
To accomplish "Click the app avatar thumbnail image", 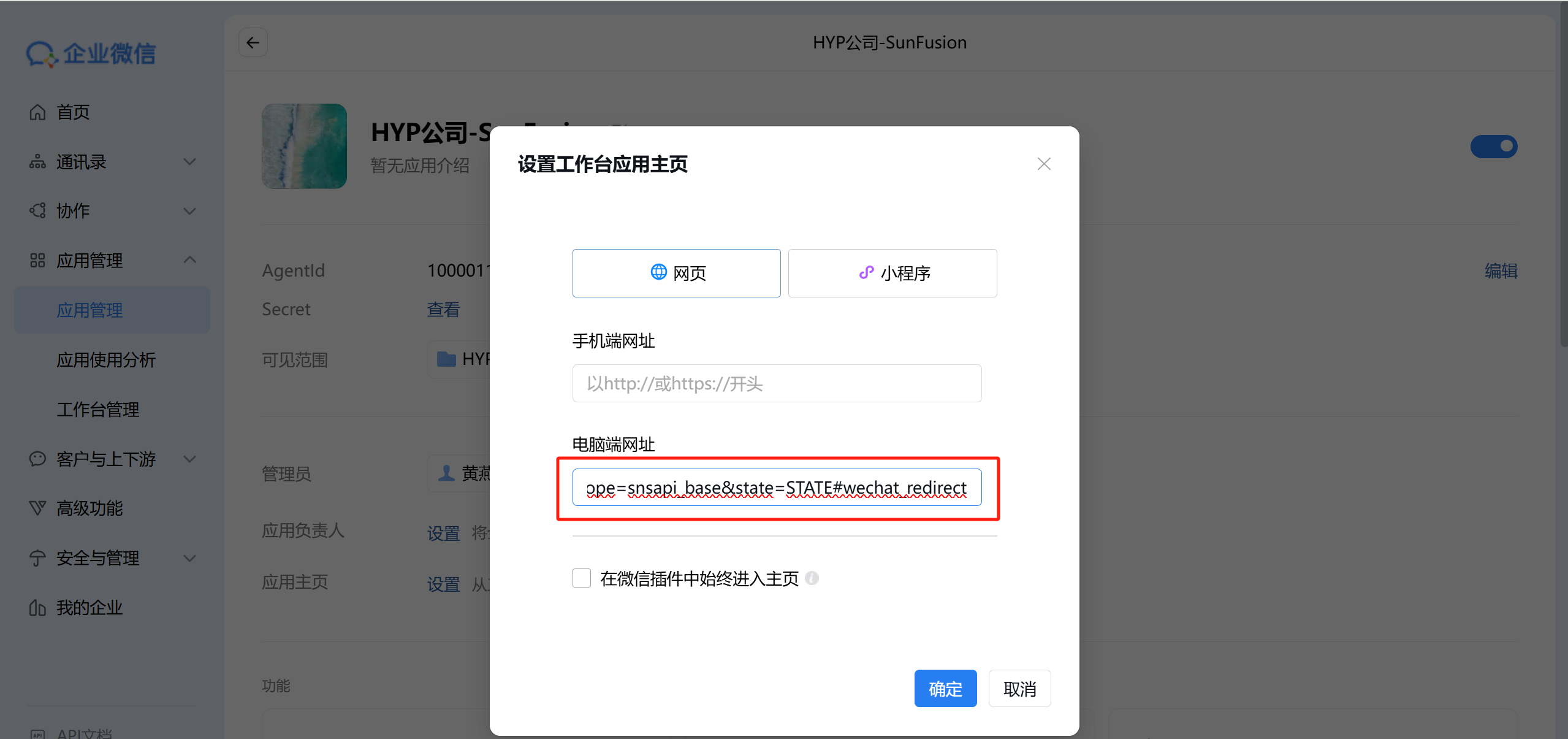I will pyautogui.click(x=304, y=146).
